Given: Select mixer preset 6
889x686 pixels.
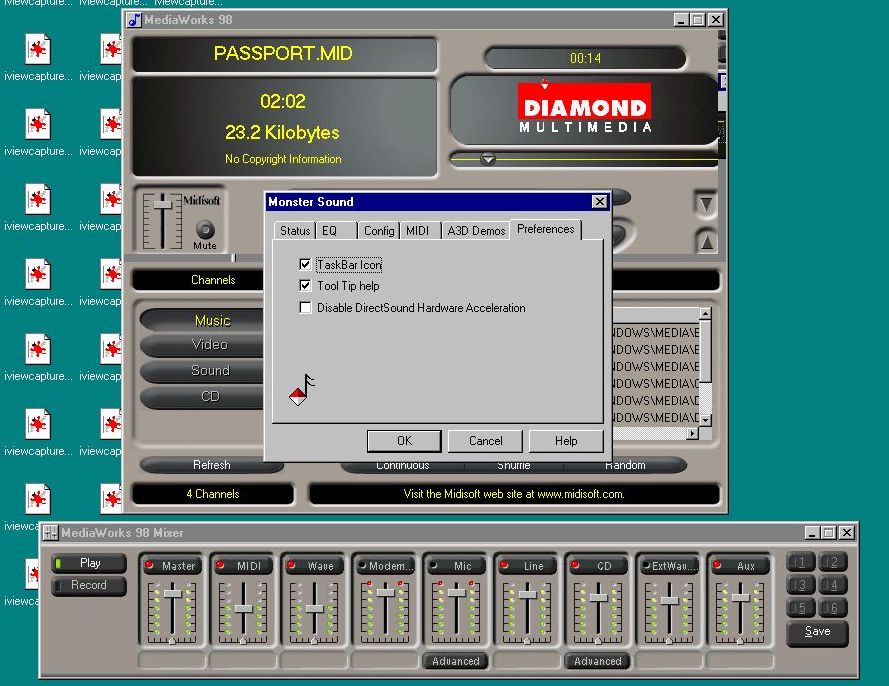Looking at the screenshot, I should click(x=832, y=607).
